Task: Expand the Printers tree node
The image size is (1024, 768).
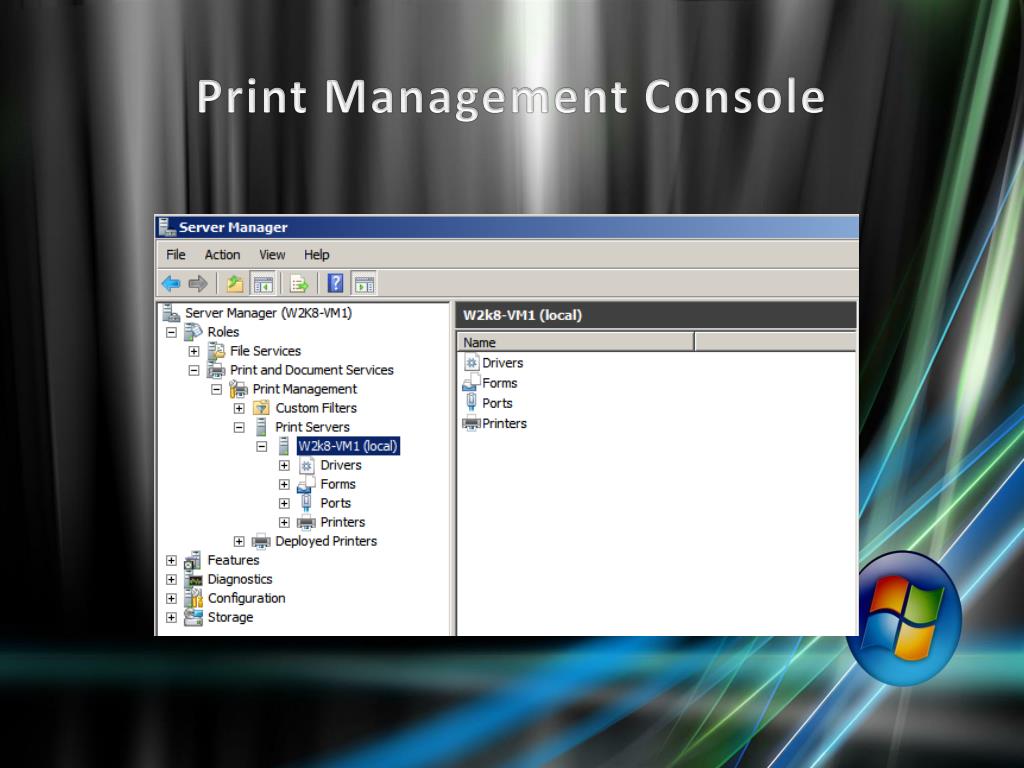Action: pyautogui.click(x=284, y=522)
